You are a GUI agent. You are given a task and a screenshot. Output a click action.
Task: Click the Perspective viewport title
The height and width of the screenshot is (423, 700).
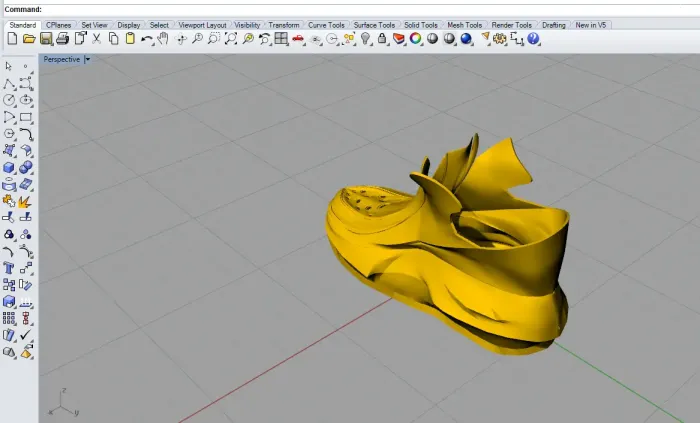click(62, 59)
